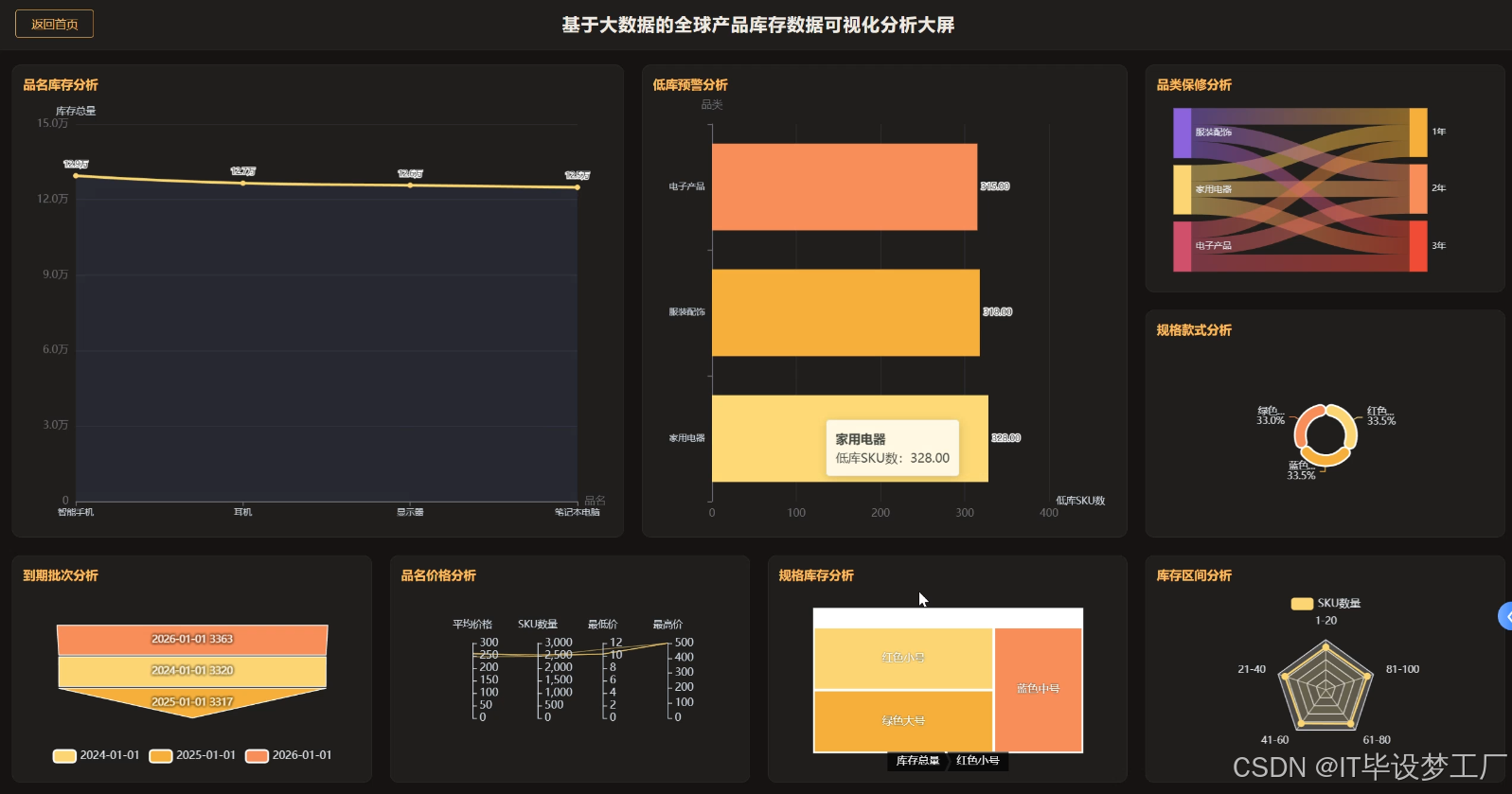Viewport: 1512px width, 794px height.
Task: Click the 服装配饰 bar in low stock chart
Action: point(845,312)
